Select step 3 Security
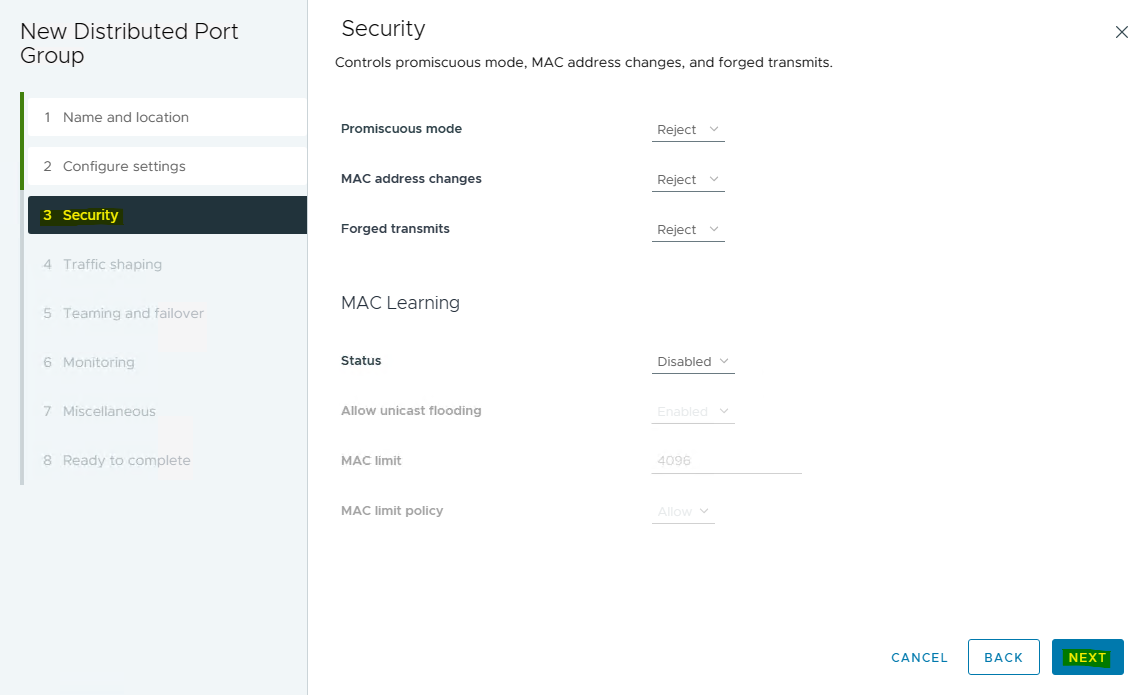Screen dimensions: 1144x695 (x=167, y=215)
